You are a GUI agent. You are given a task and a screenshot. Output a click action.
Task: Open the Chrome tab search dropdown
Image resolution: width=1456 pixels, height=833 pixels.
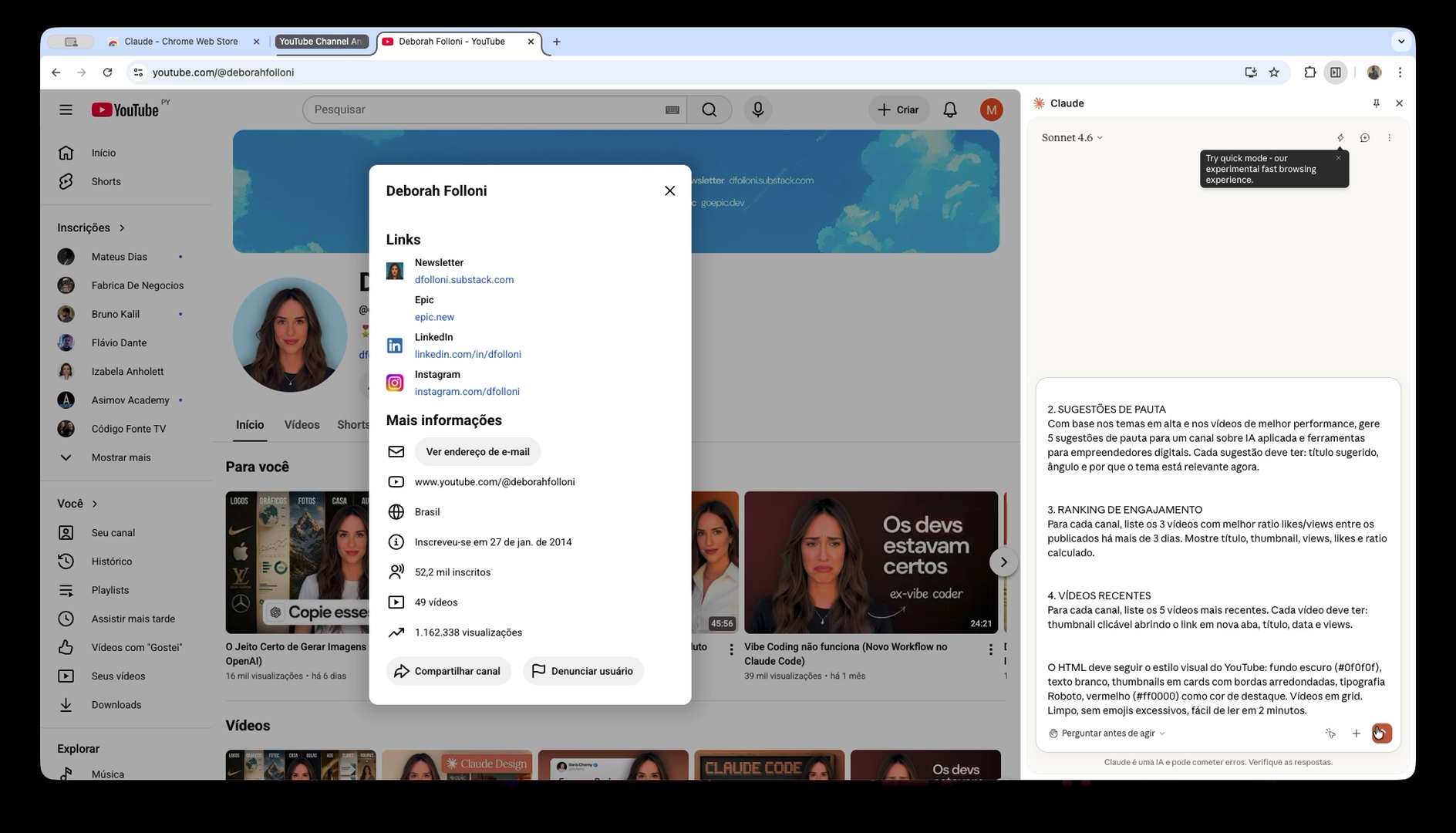pyautogui.click(x=1400, y=42)
